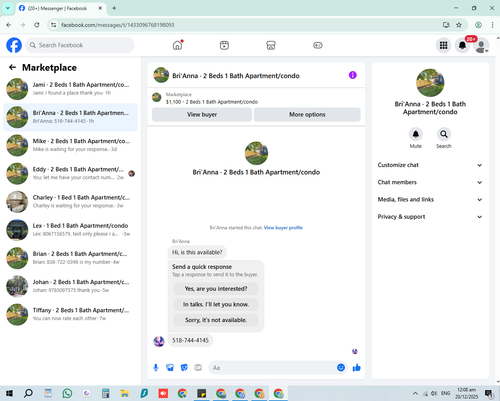Click the large listing photo in right panel

pos(430,83)
